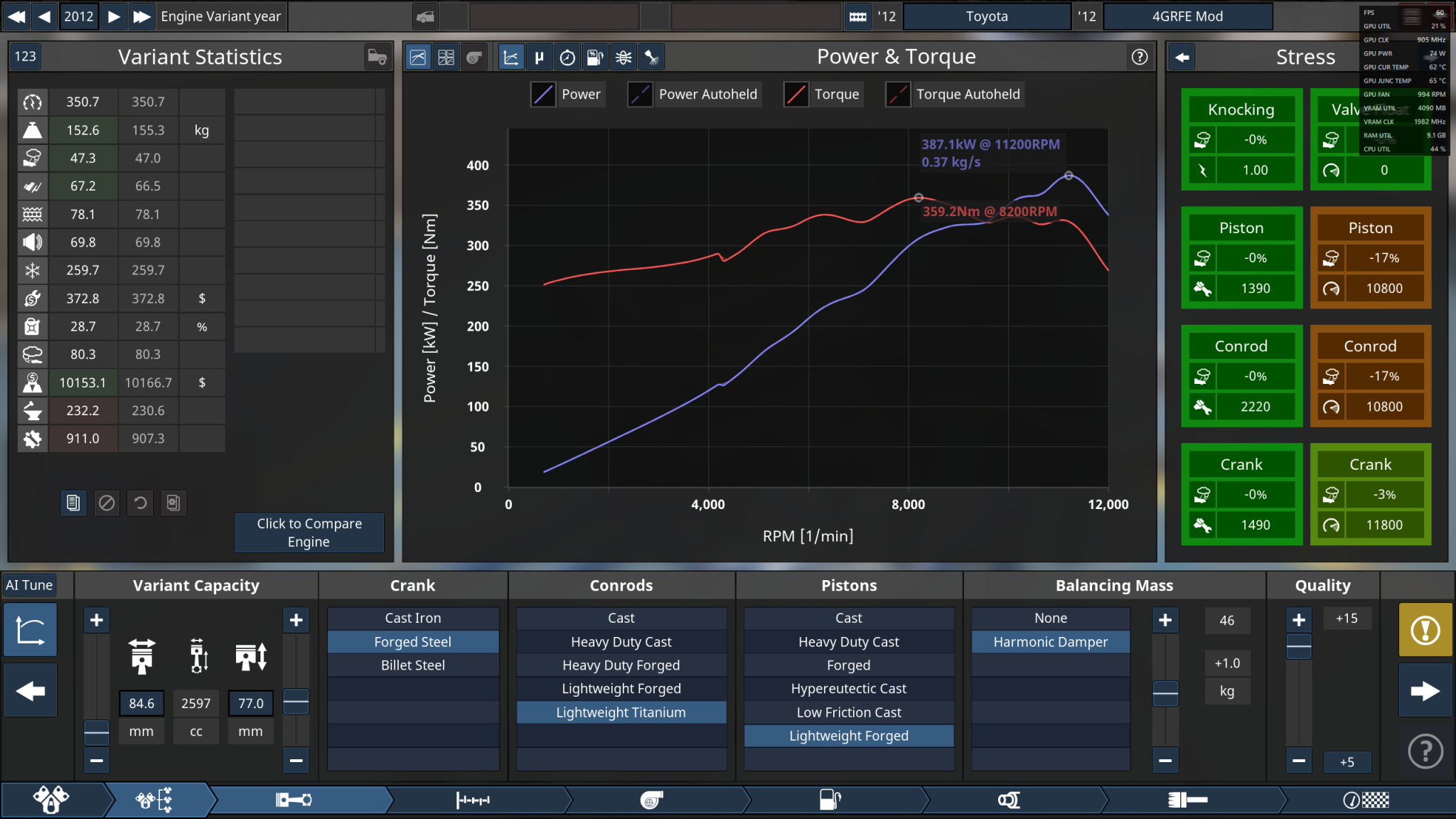This screenshot has width=1456, height=819.
Task: Open the Toyota company selector
Action: click(x=986, y=16)
